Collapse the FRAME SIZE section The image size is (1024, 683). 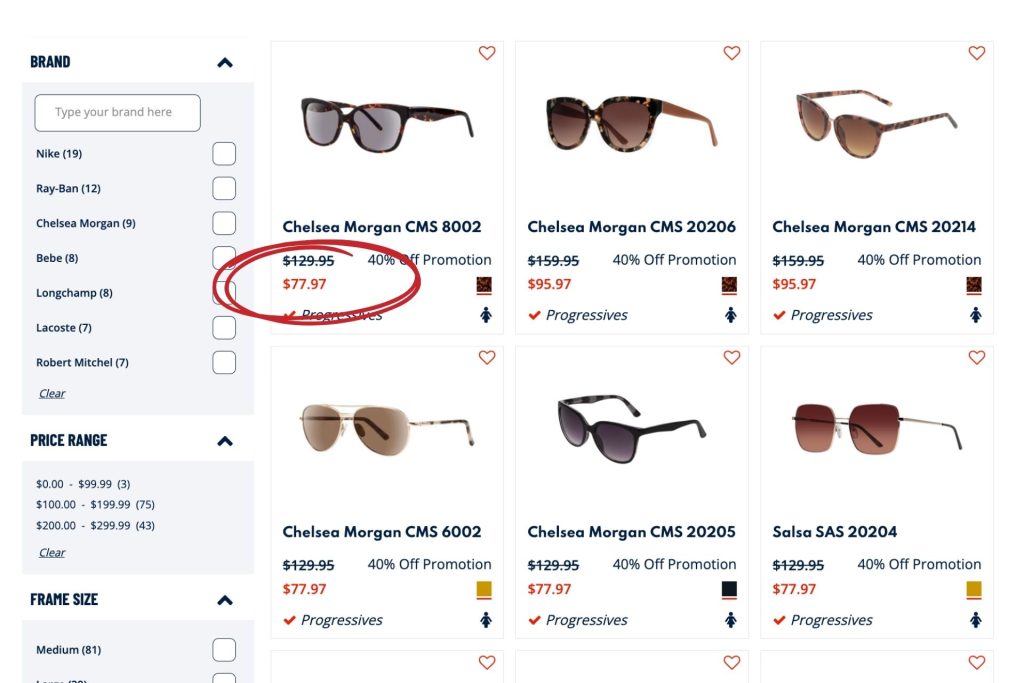click(225, 599)
